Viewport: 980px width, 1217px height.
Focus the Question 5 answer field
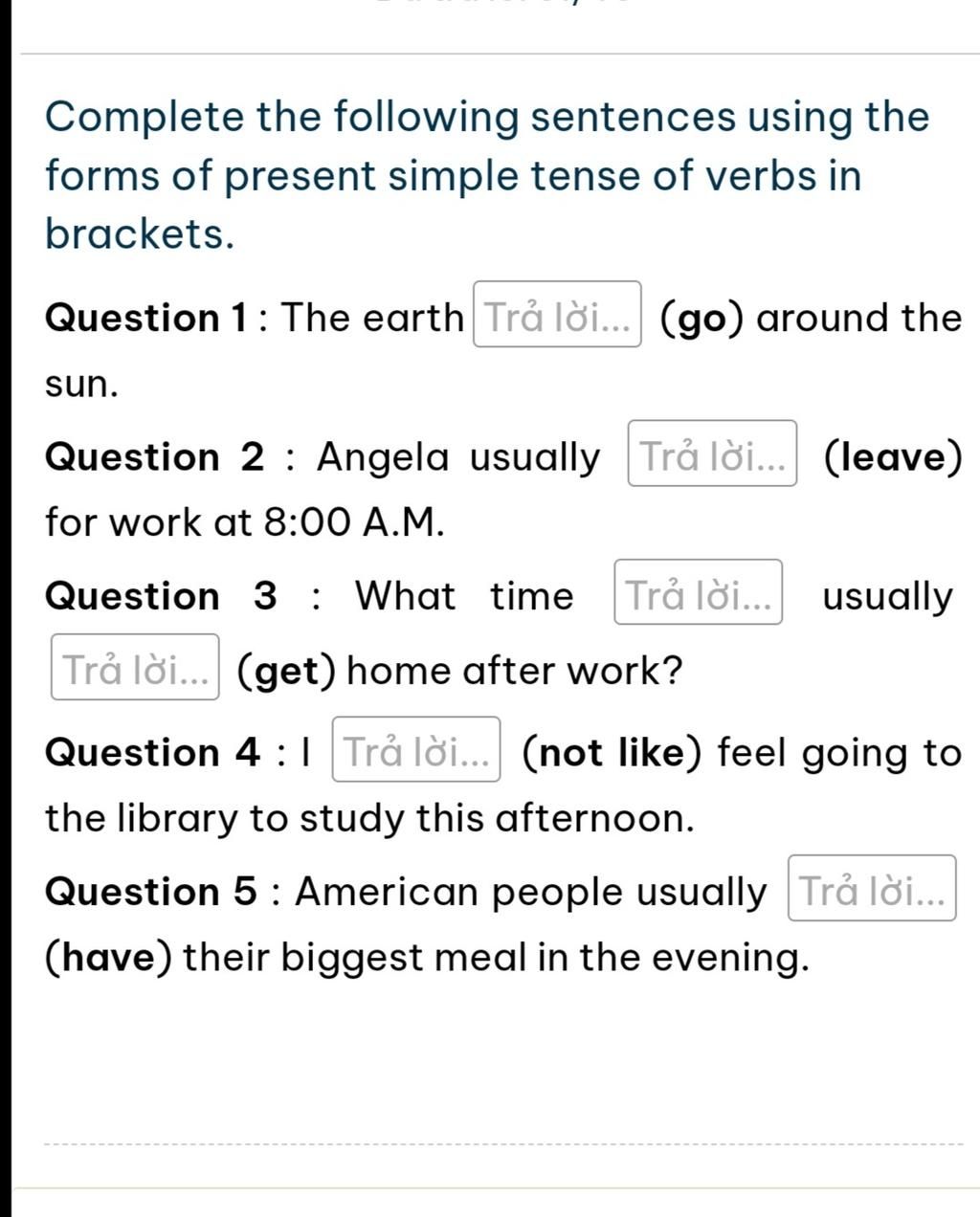(872, 888)
